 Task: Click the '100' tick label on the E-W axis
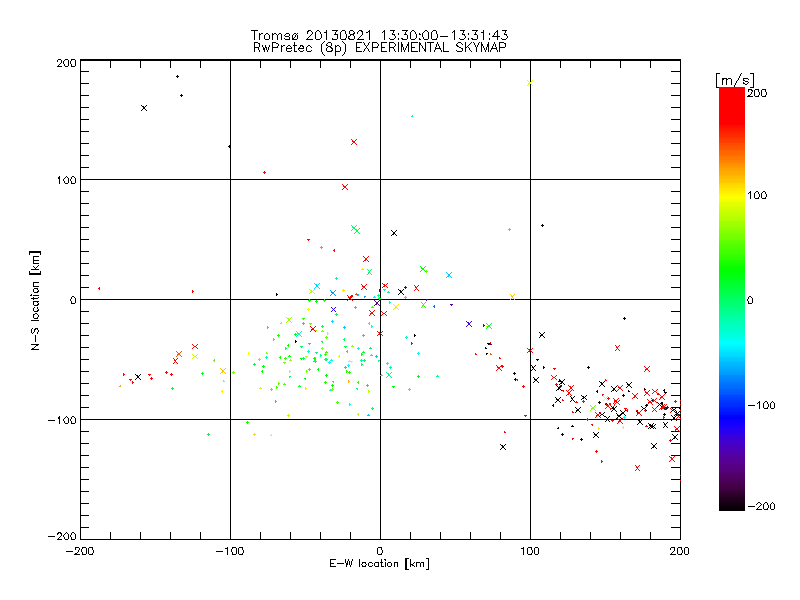[530, 551]
